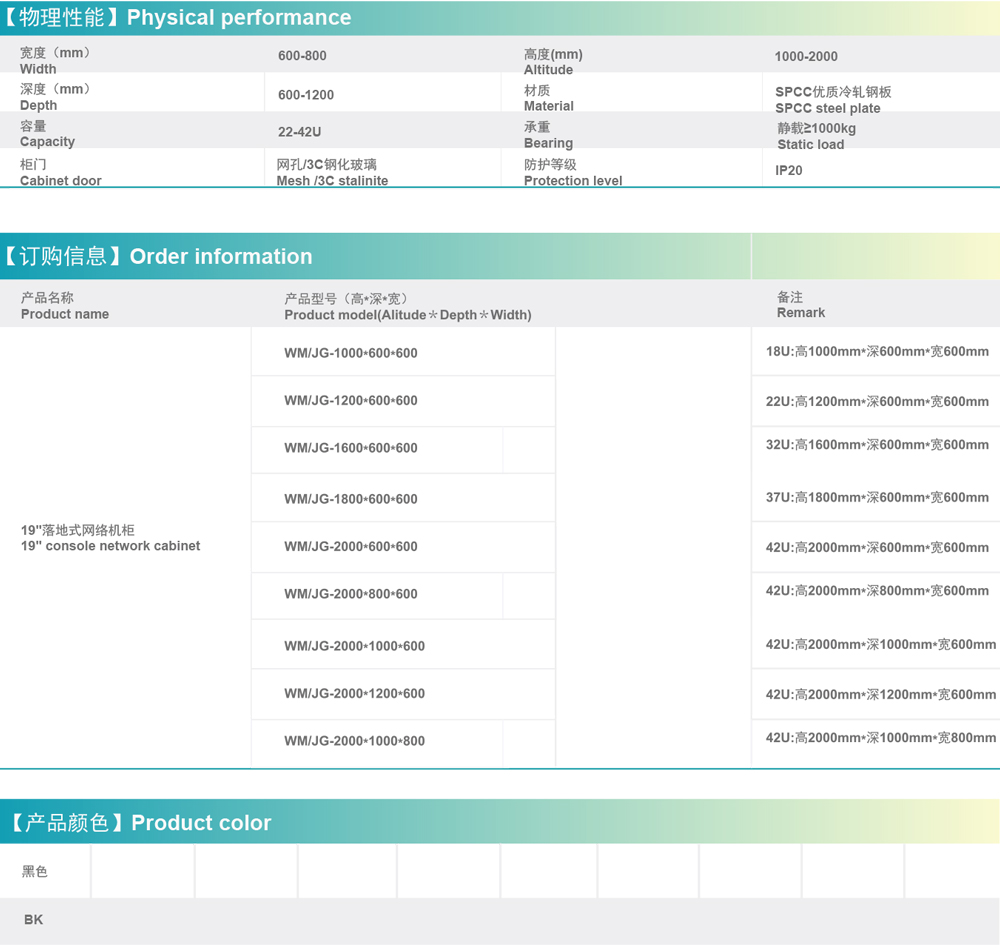Click model WM/JG-2000*1000*800
This screenshot has width=1000, height=948.
click(x=354, y=741)
